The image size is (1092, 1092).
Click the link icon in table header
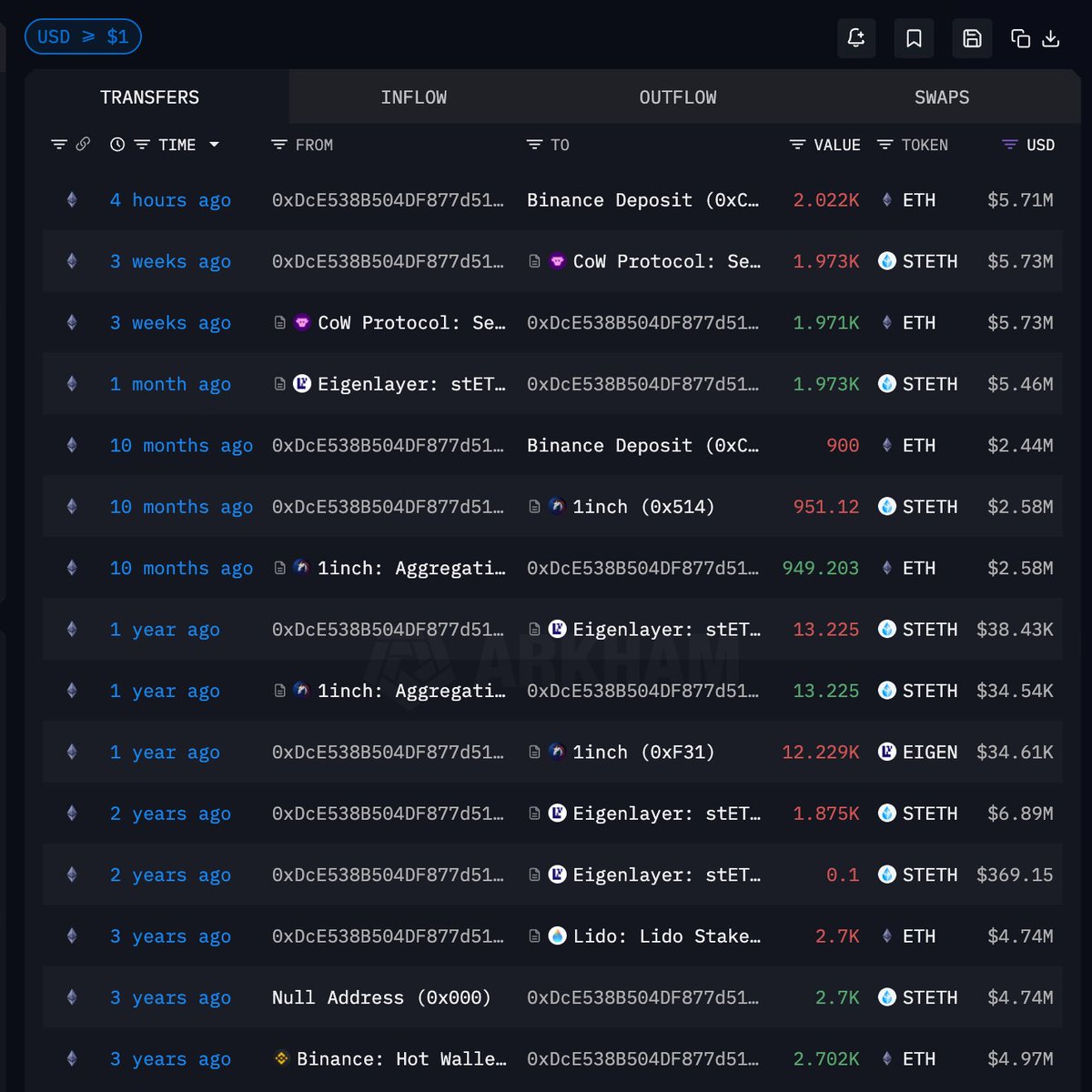[83, 145]
